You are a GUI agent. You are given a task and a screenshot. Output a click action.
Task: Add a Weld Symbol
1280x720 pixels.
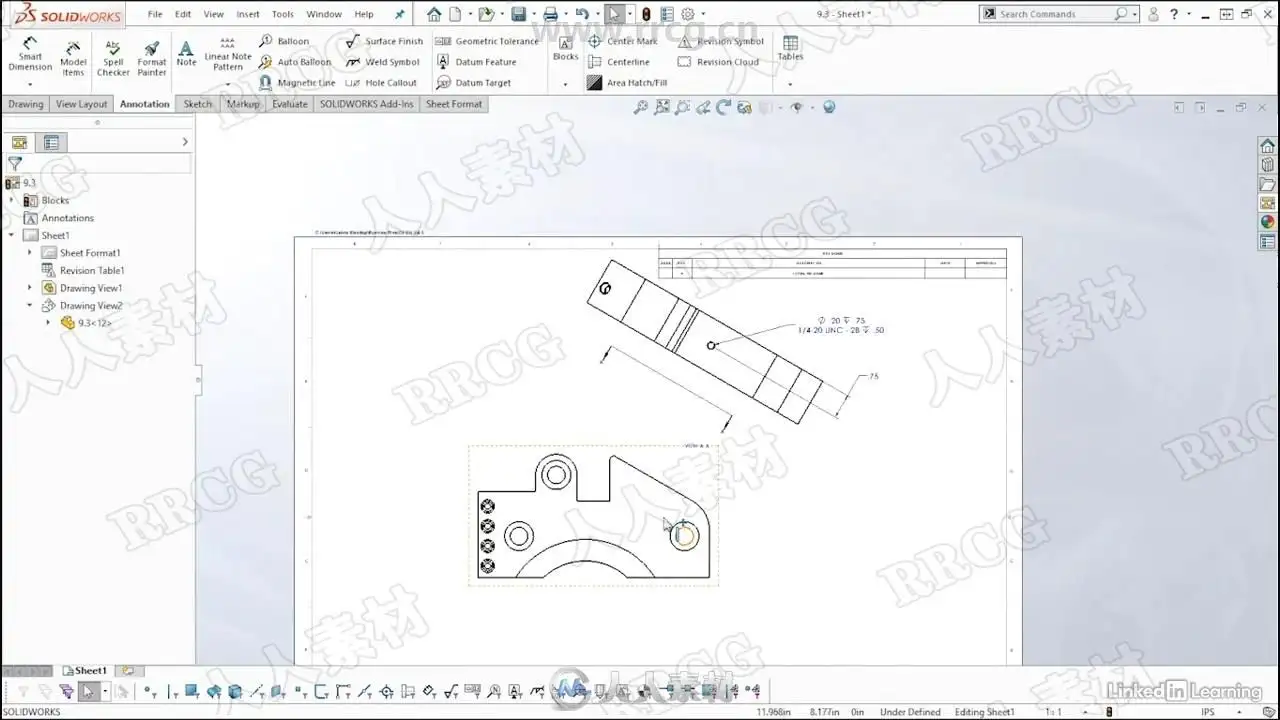pyautogui.click(x=382, y=62)
